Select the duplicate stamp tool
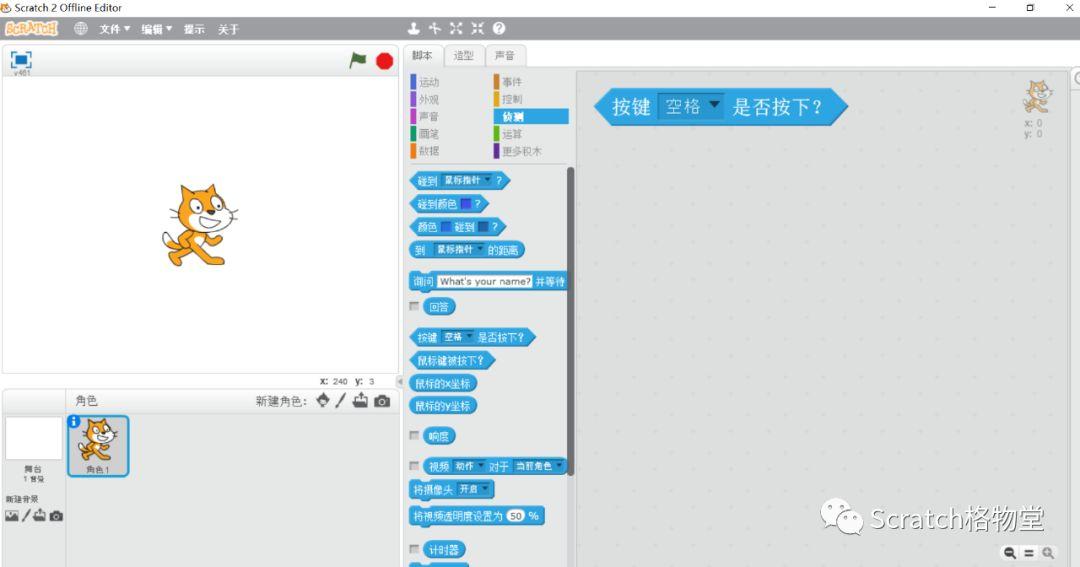Image resolution: width=1080 pixels, height=567 pixels. [413, 28]
